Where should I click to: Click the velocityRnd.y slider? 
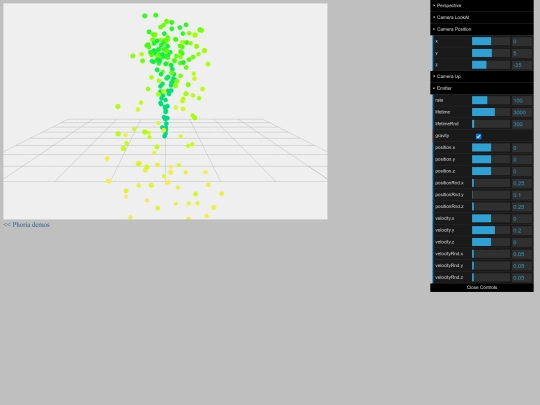[x=491, y=266]
